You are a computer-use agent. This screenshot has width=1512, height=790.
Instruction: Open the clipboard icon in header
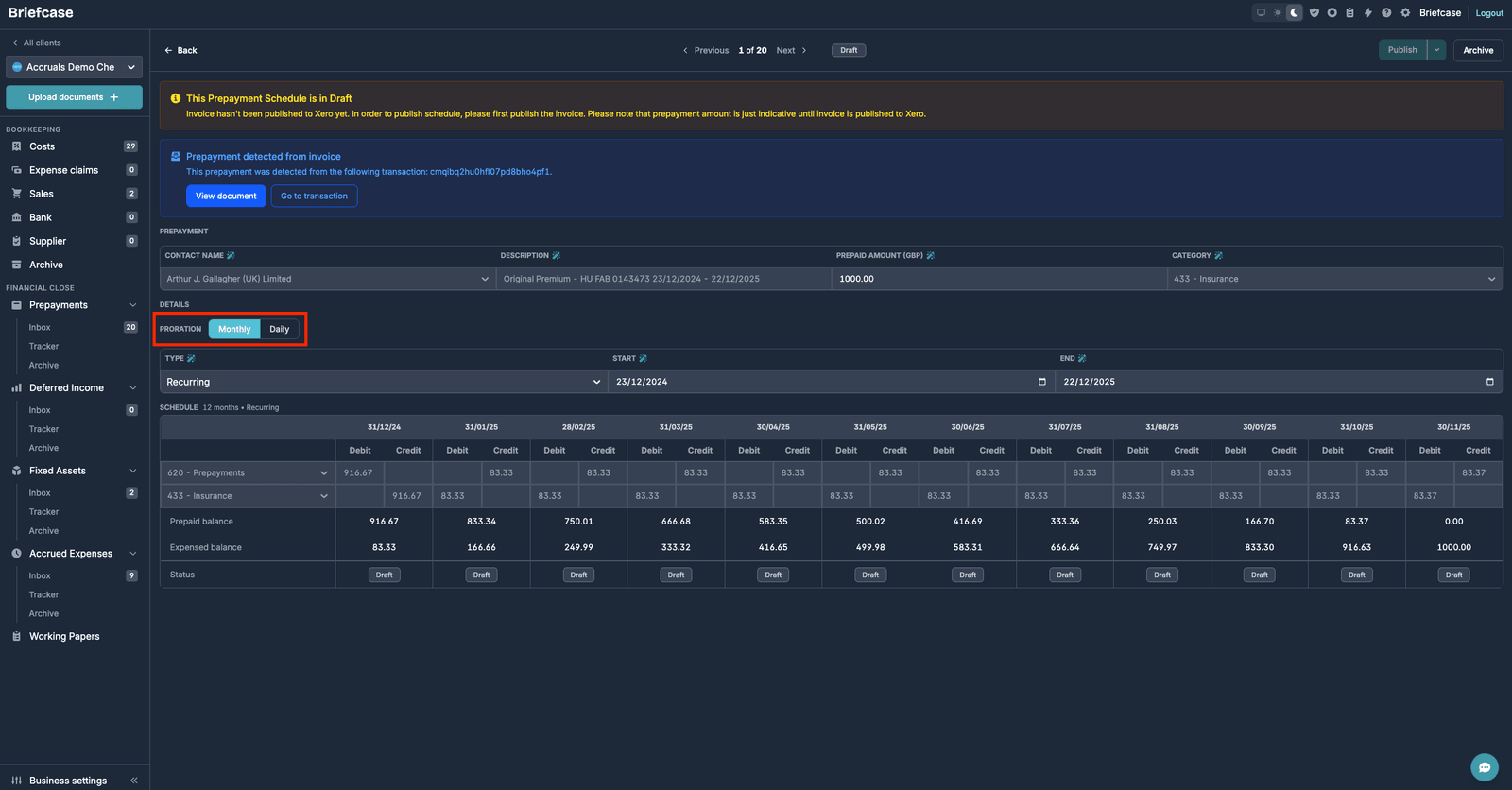(x=1349, y=13)
